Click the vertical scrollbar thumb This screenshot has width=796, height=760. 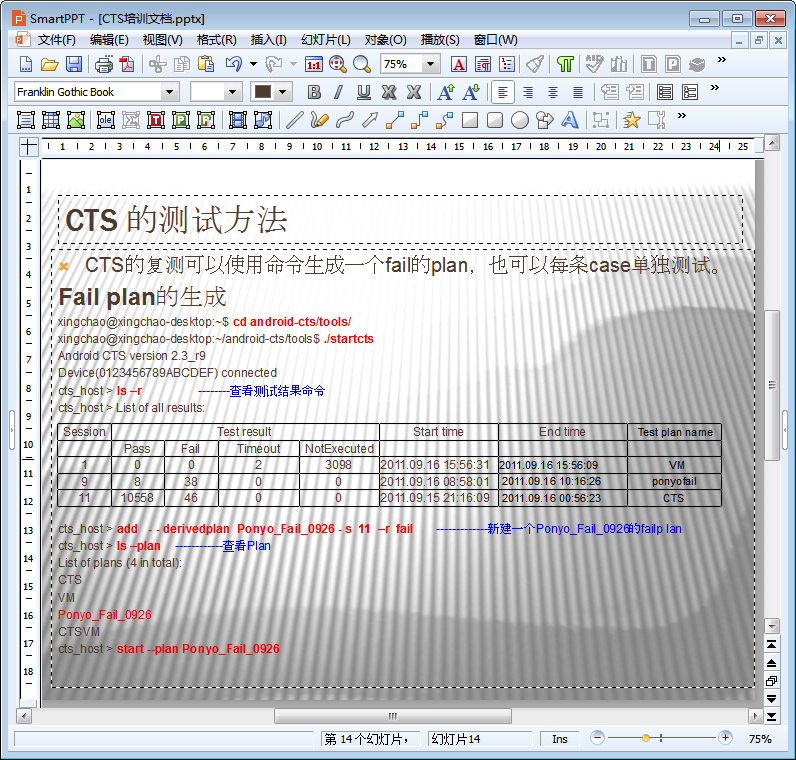(x=772, y=384)
